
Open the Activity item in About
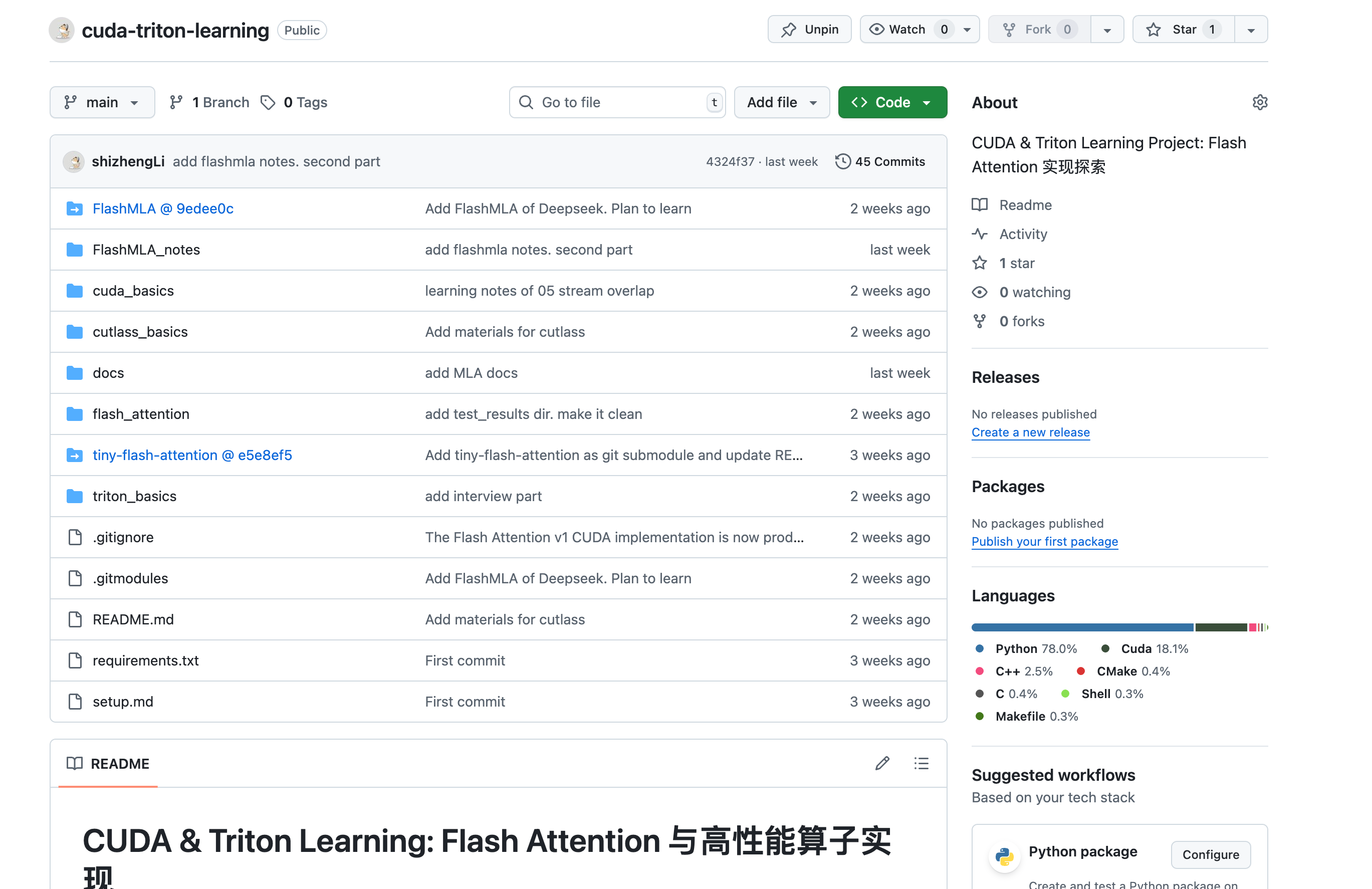tap(1023, 234)
